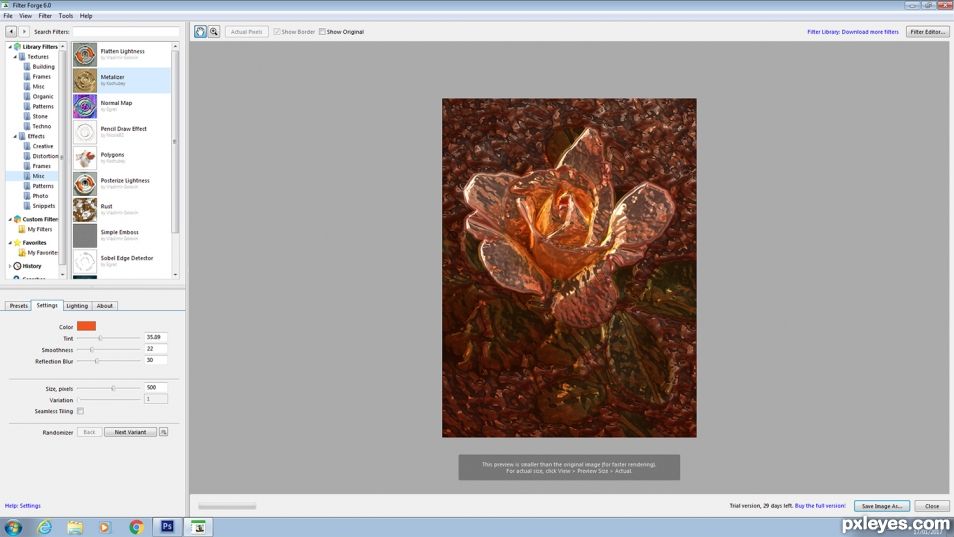This screenshot has width=954, height=537.
Task: Click the Smoothness slider handle
Action: 92,350
